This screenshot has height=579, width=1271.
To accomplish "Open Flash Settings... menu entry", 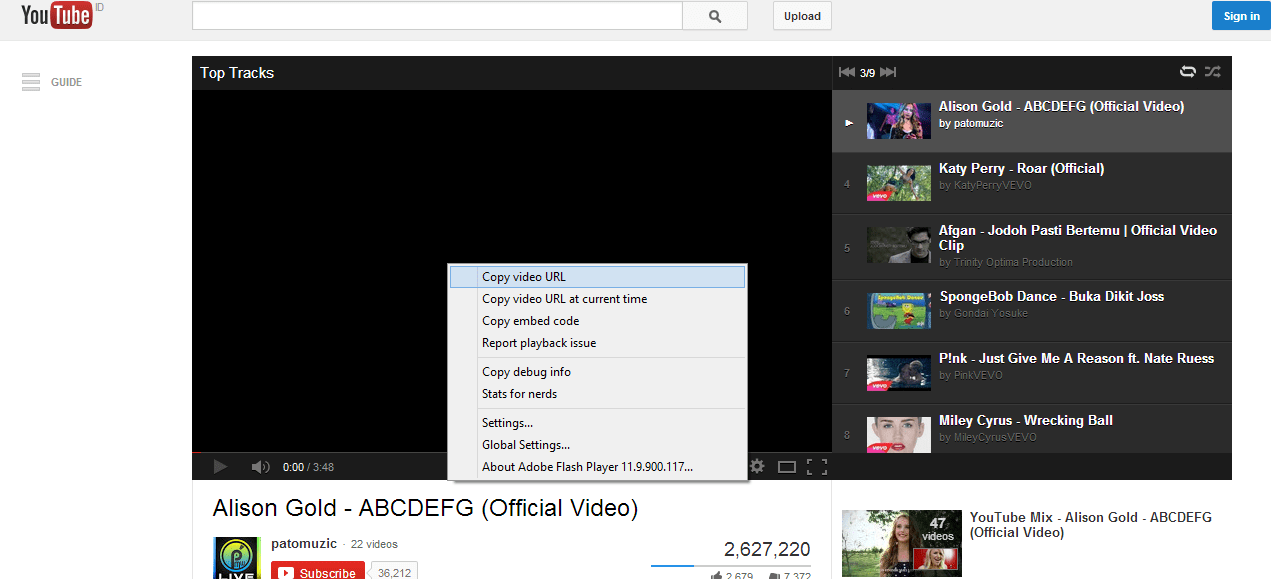I will pos(597,423).
